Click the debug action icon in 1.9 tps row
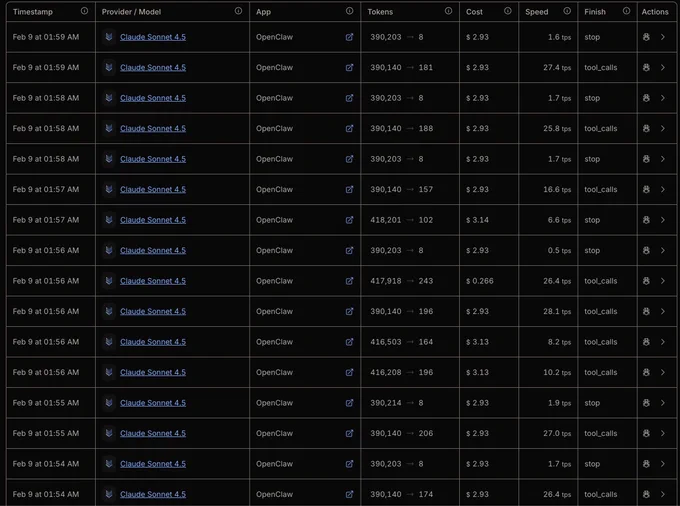 (646, 403)
